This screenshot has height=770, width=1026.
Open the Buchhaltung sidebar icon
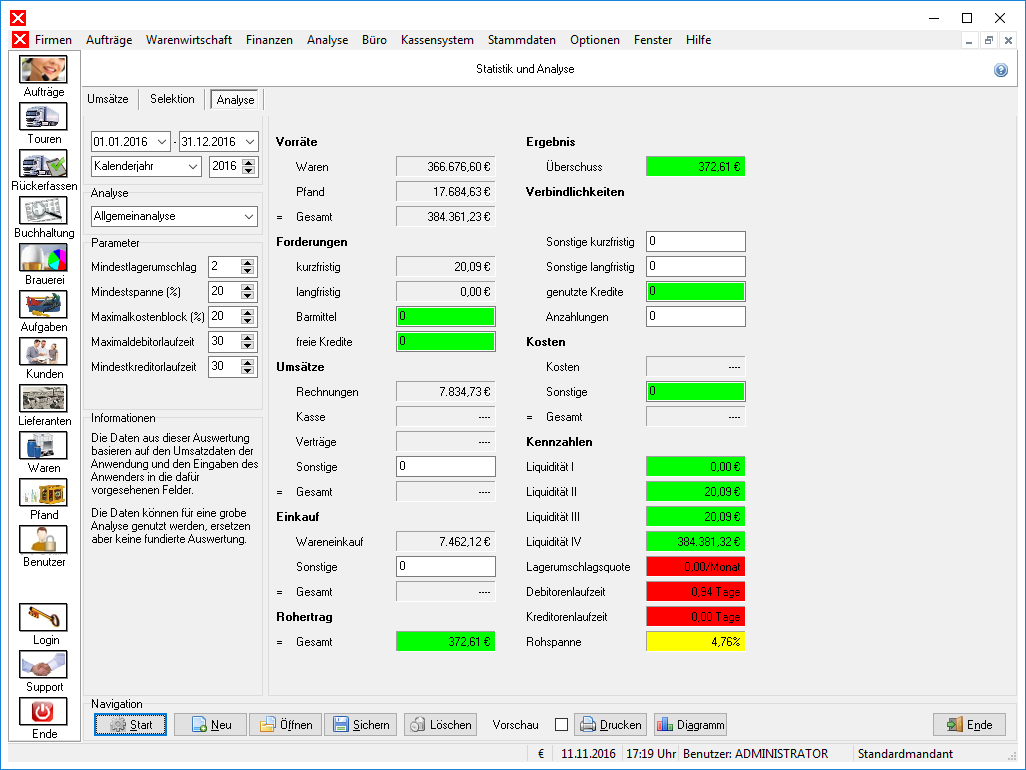point(43,211)
